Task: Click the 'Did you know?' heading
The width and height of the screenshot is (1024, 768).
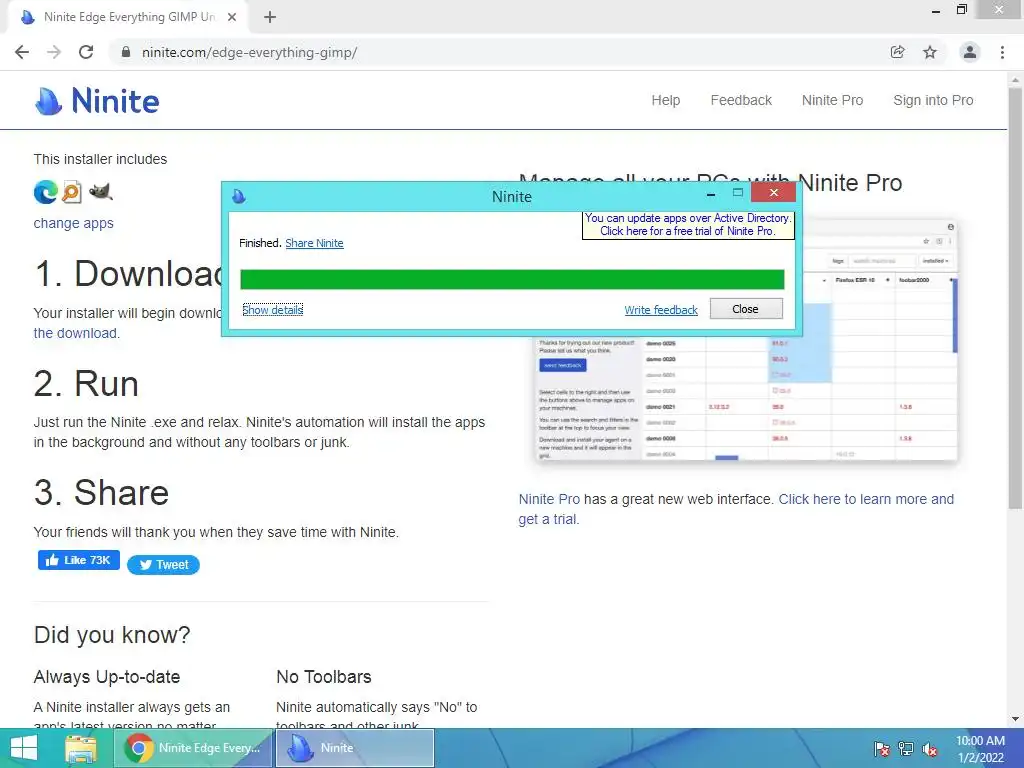Action: [112, 635]
